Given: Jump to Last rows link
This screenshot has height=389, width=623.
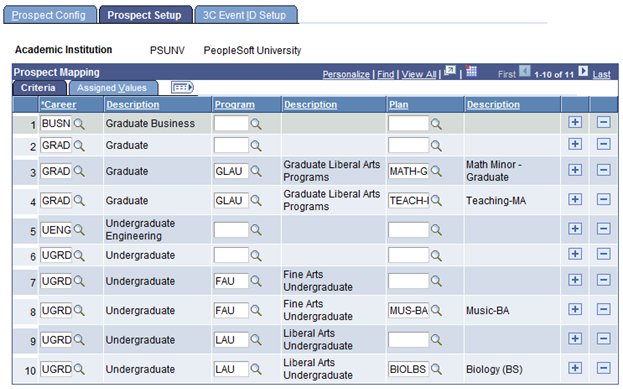Looking at the screenshot, I should pos(602,74).
